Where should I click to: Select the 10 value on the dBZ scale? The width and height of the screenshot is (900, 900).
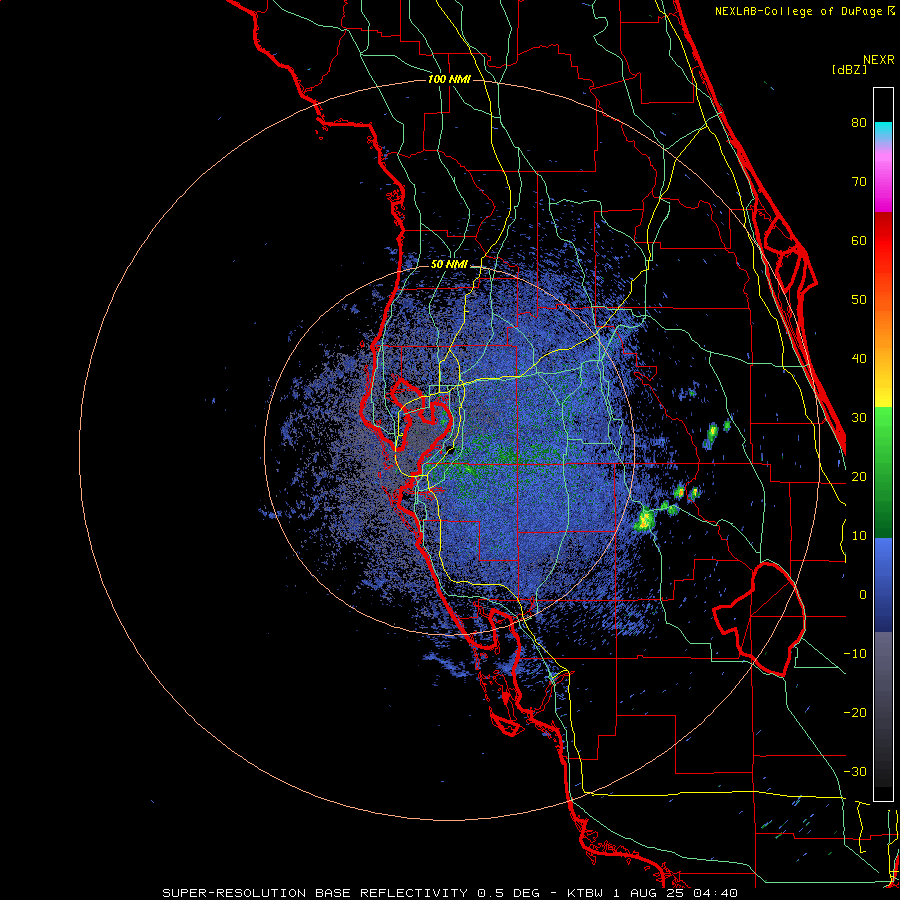point(859,536)
